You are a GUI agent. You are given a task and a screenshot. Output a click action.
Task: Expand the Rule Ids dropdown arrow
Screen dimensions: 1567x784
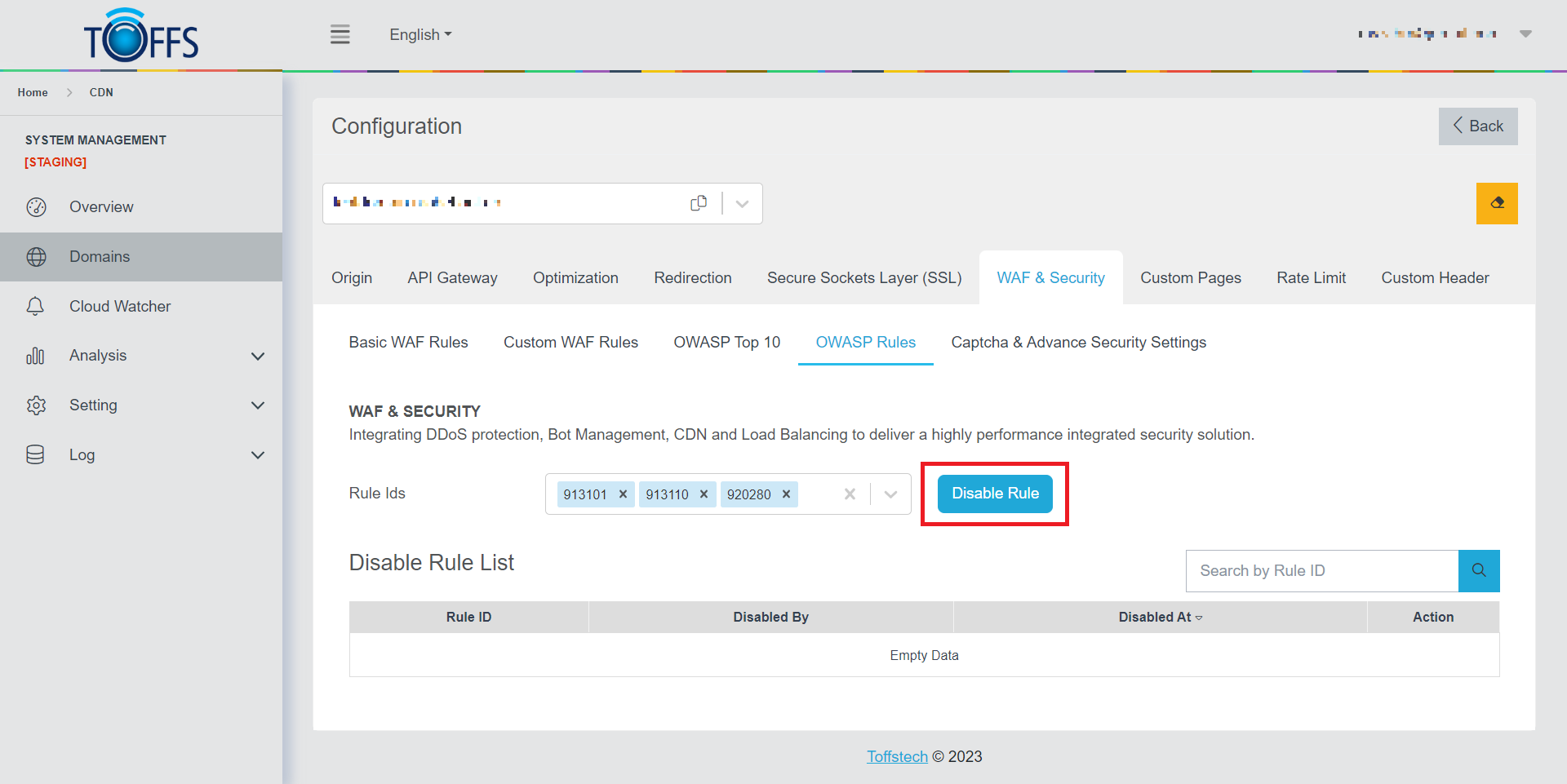click(890, 494)
